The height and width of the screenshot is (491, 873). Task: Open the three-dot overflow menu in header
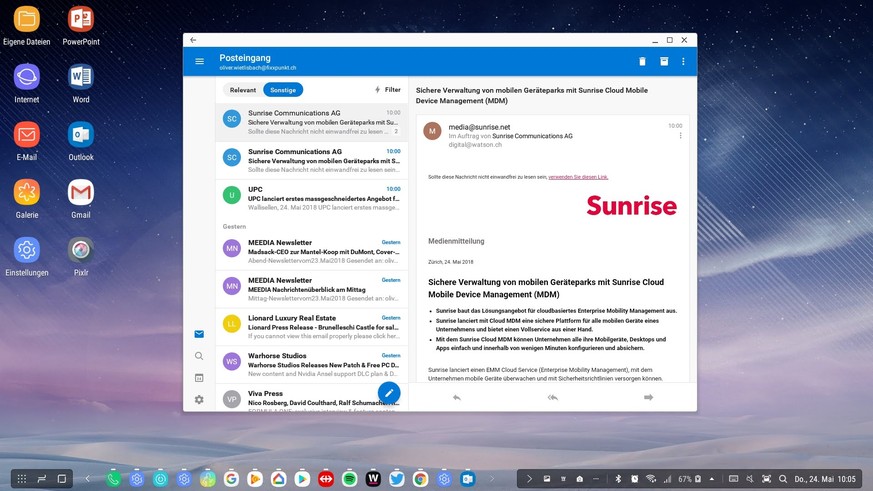tap(684, 62)
